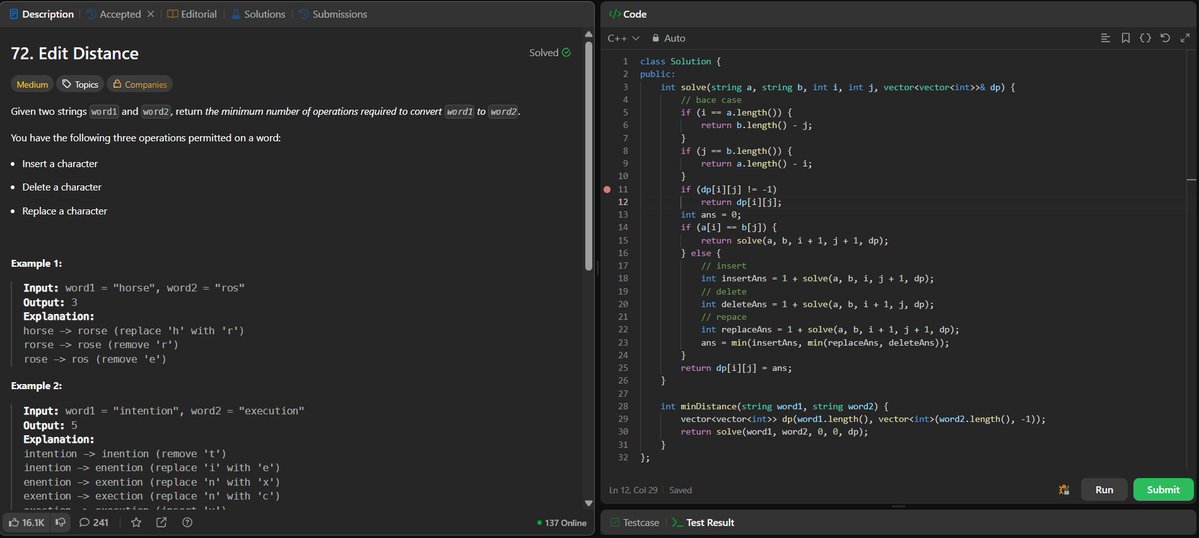Click the green online status dot

[540, 523]
